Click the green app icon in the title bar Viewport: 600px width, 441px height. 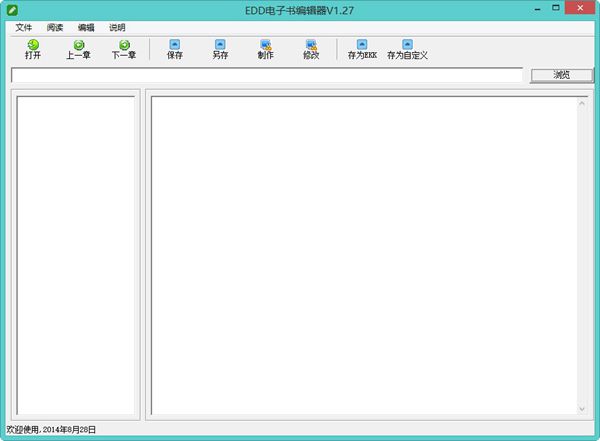coord(13,9)
